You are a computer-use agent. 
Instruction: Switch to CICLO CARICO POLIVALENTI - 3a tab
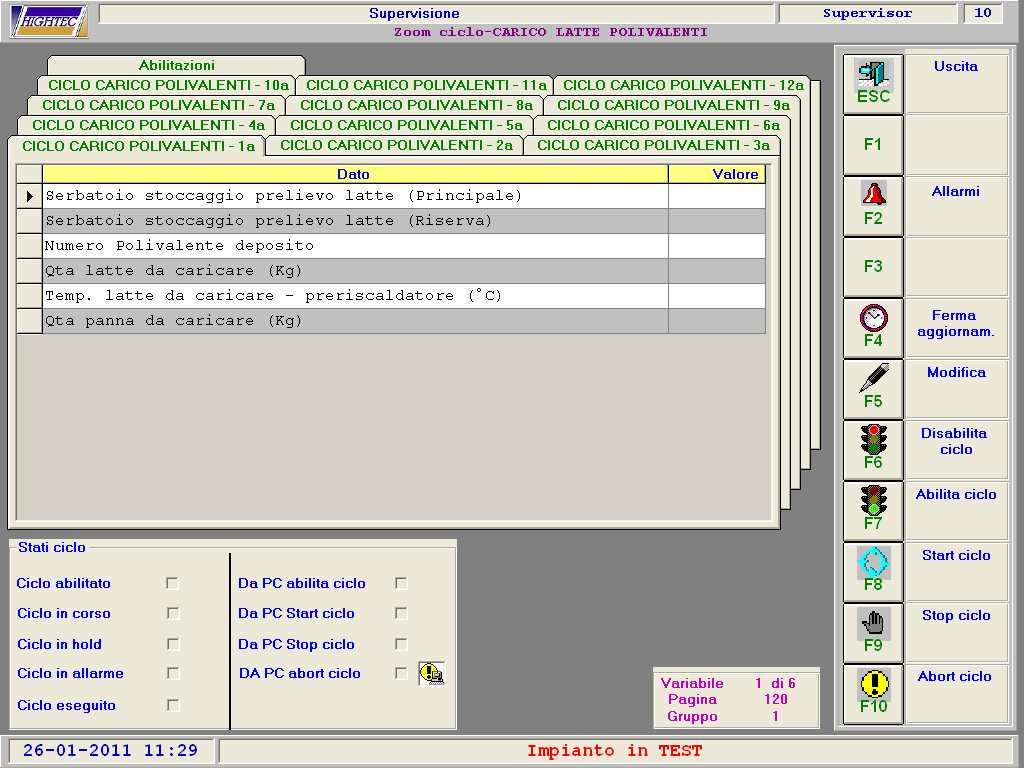click(x=653, y=145)
